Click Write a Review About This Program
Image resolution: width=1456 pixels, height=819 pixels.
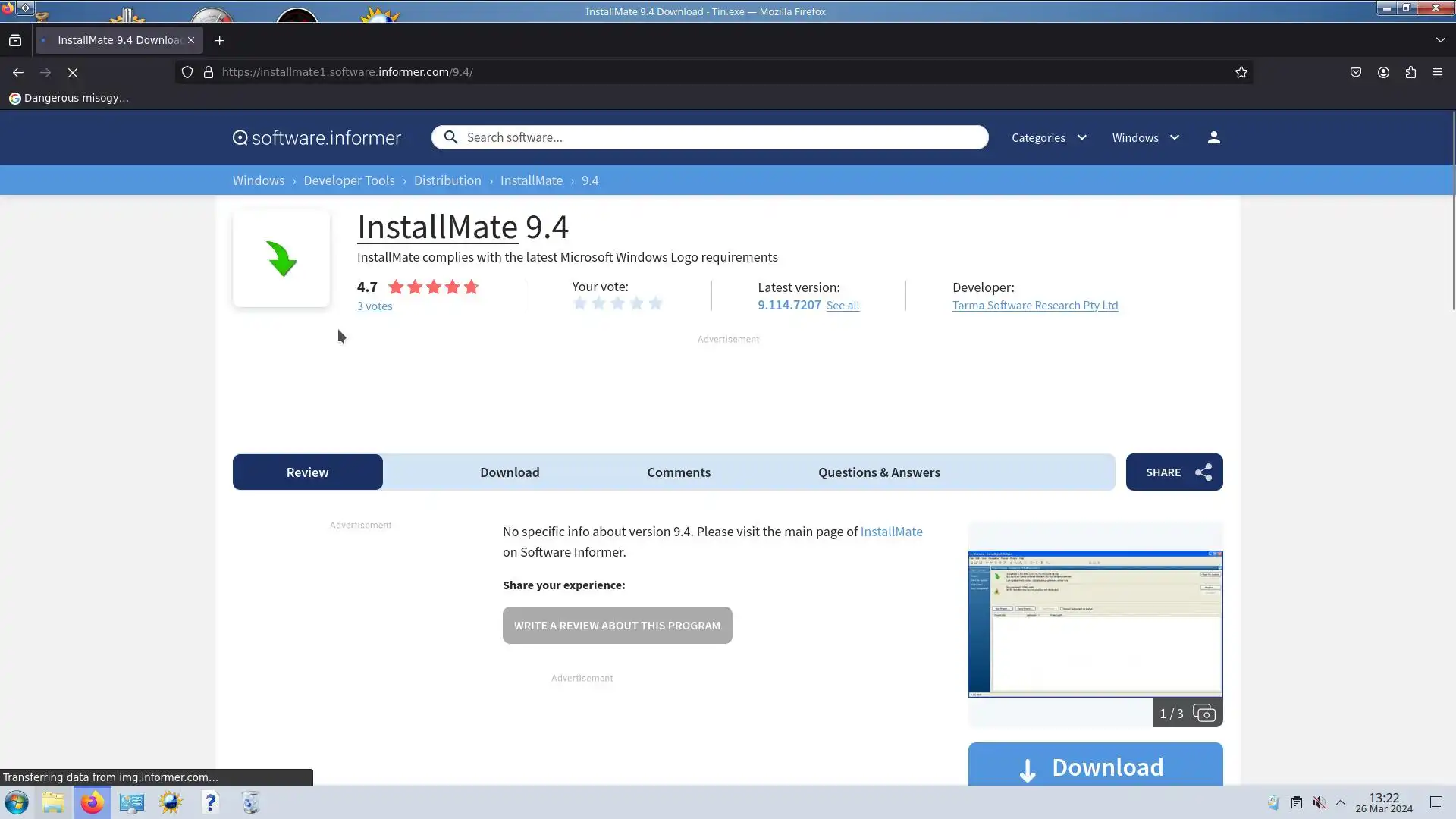[617, 626]
